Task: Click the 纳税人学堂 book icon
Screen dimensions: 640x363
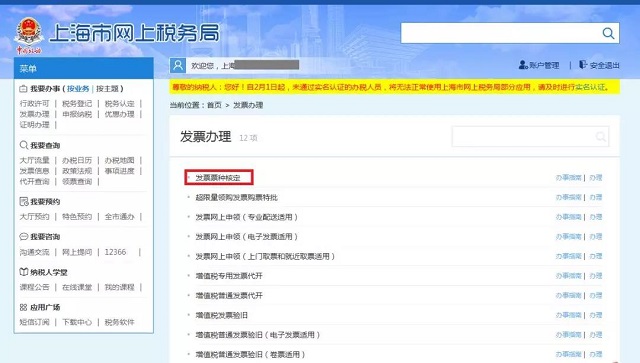Action: (24, 272)
